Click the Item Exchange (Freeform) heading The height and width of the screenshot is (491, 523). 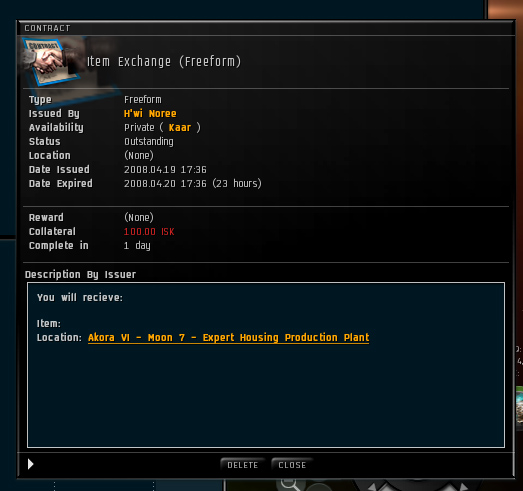(x=164, y=61)
